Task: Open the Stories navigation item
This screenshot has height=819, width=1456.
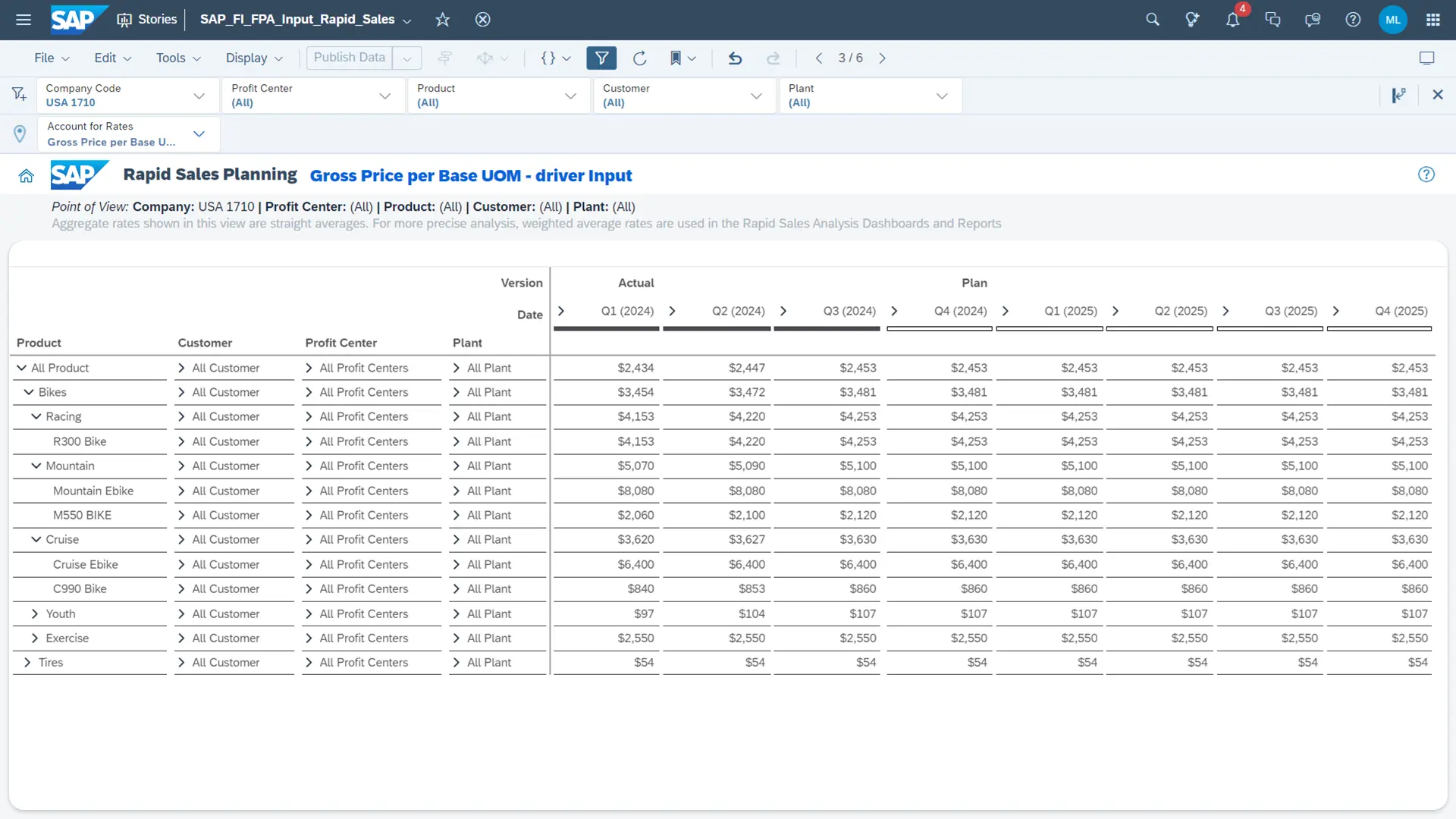Action: [x=147, y=20]
